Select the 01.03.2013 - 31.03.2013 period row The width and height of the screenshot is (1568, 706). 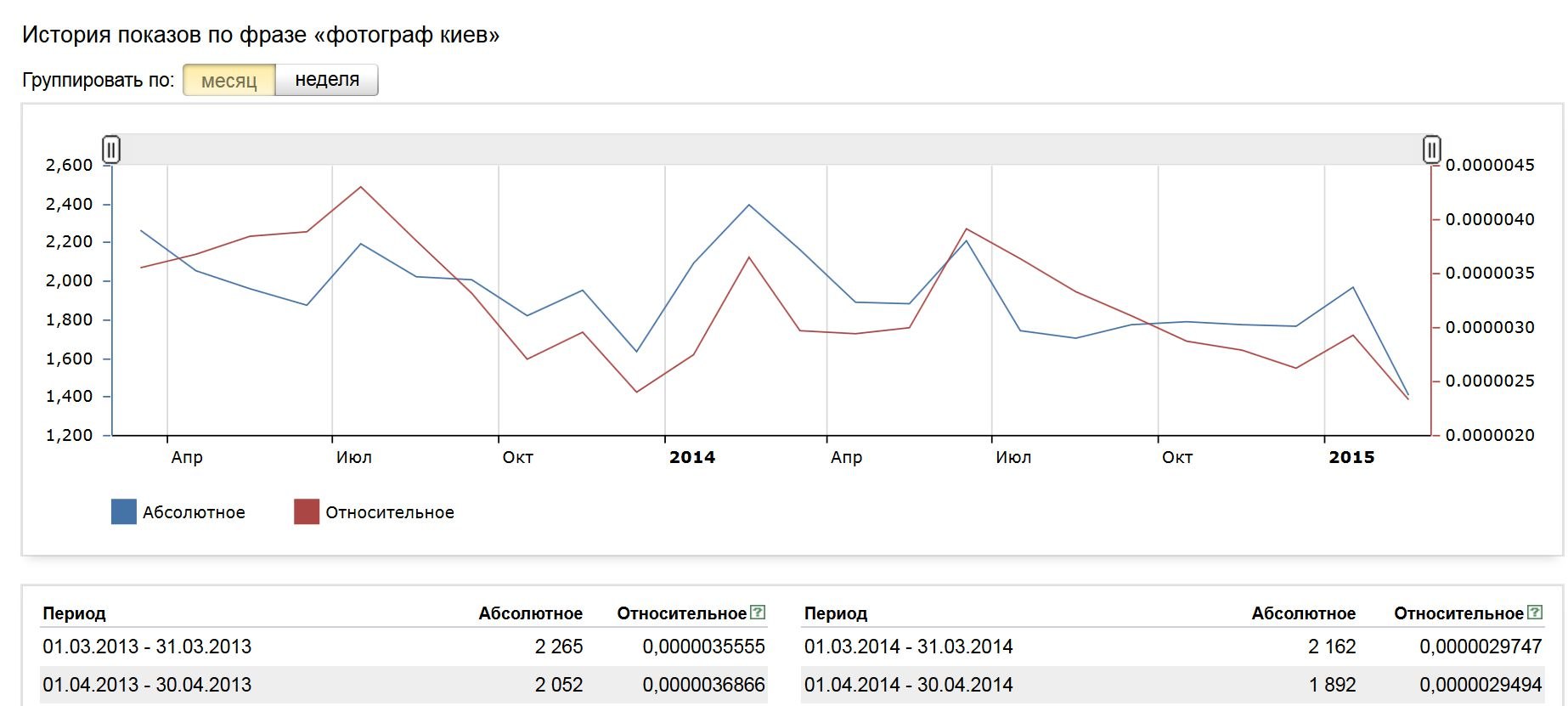click(x=147, y=647)
